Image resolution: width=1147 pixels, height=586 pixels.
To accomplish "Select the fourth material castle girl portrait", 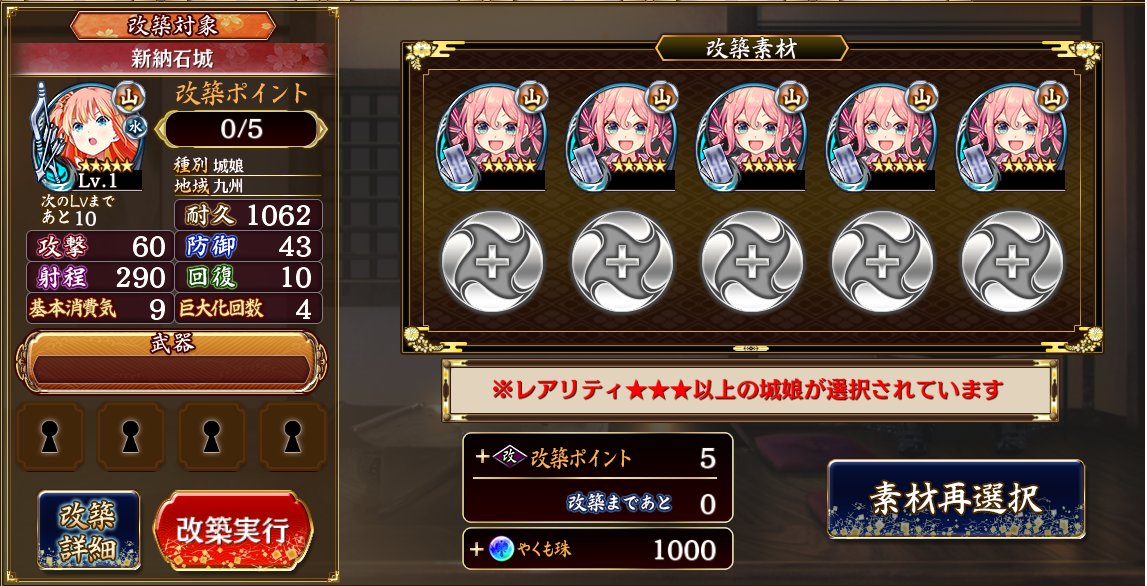I will [x=883, y=137].
